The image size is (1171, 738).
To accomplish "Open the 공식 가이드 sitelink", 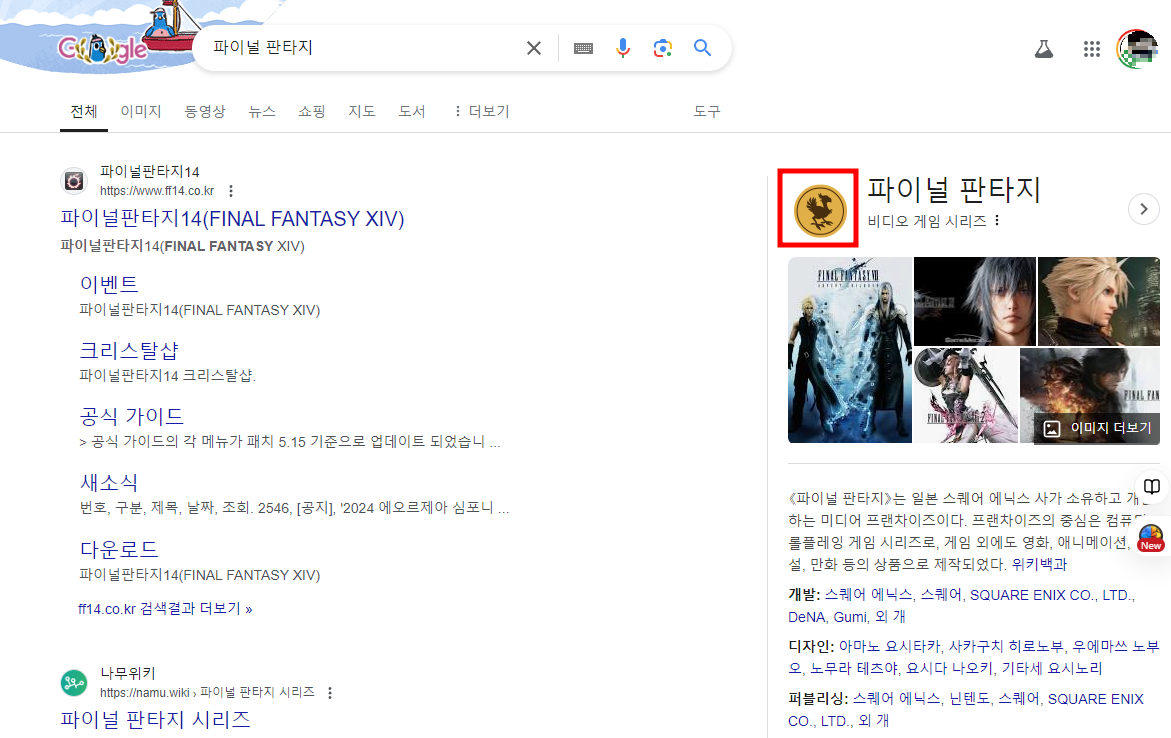I will 131,416.
